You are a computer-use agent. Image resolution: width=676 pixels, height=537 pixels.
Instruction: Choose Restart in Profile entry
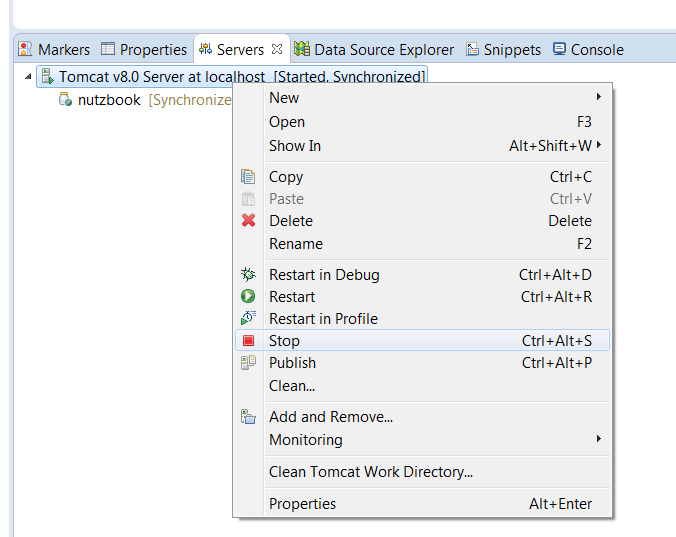click(422, 318)
